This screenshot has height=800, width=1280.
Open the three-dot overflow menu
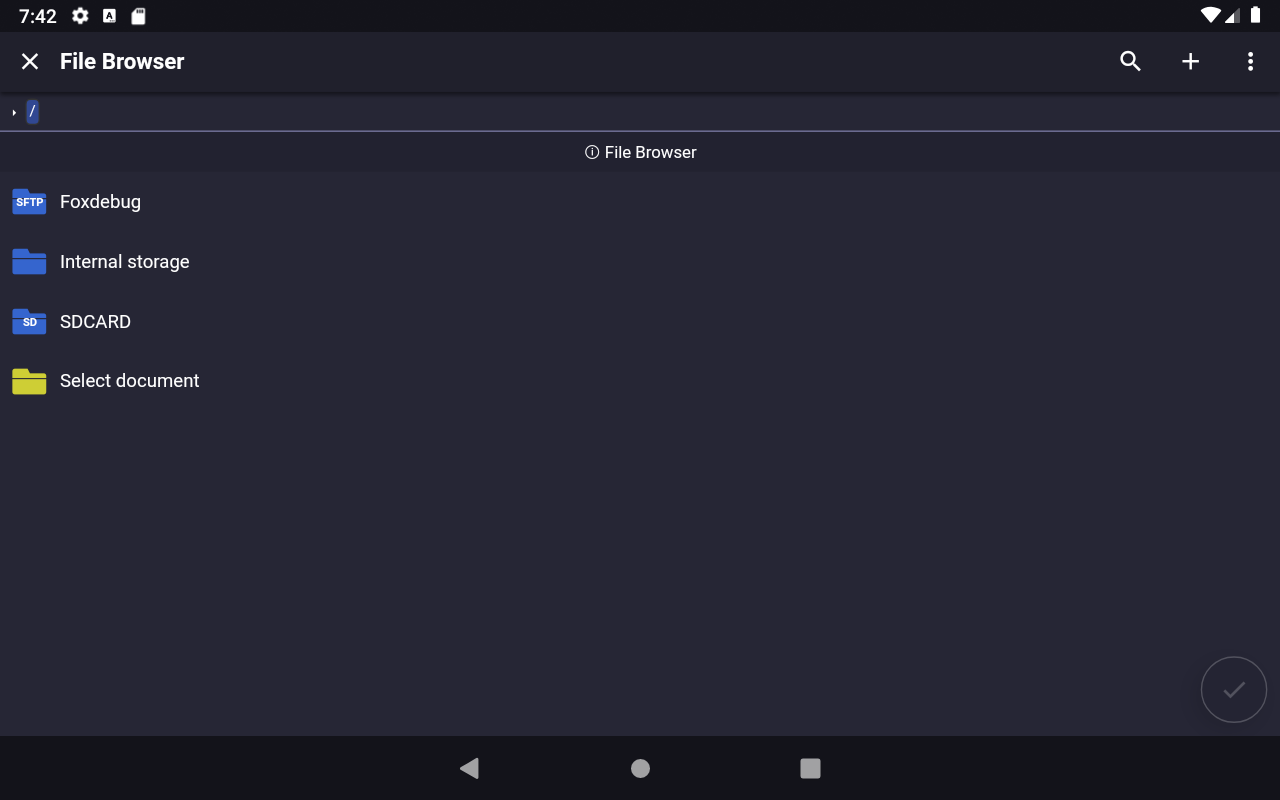1250,61
